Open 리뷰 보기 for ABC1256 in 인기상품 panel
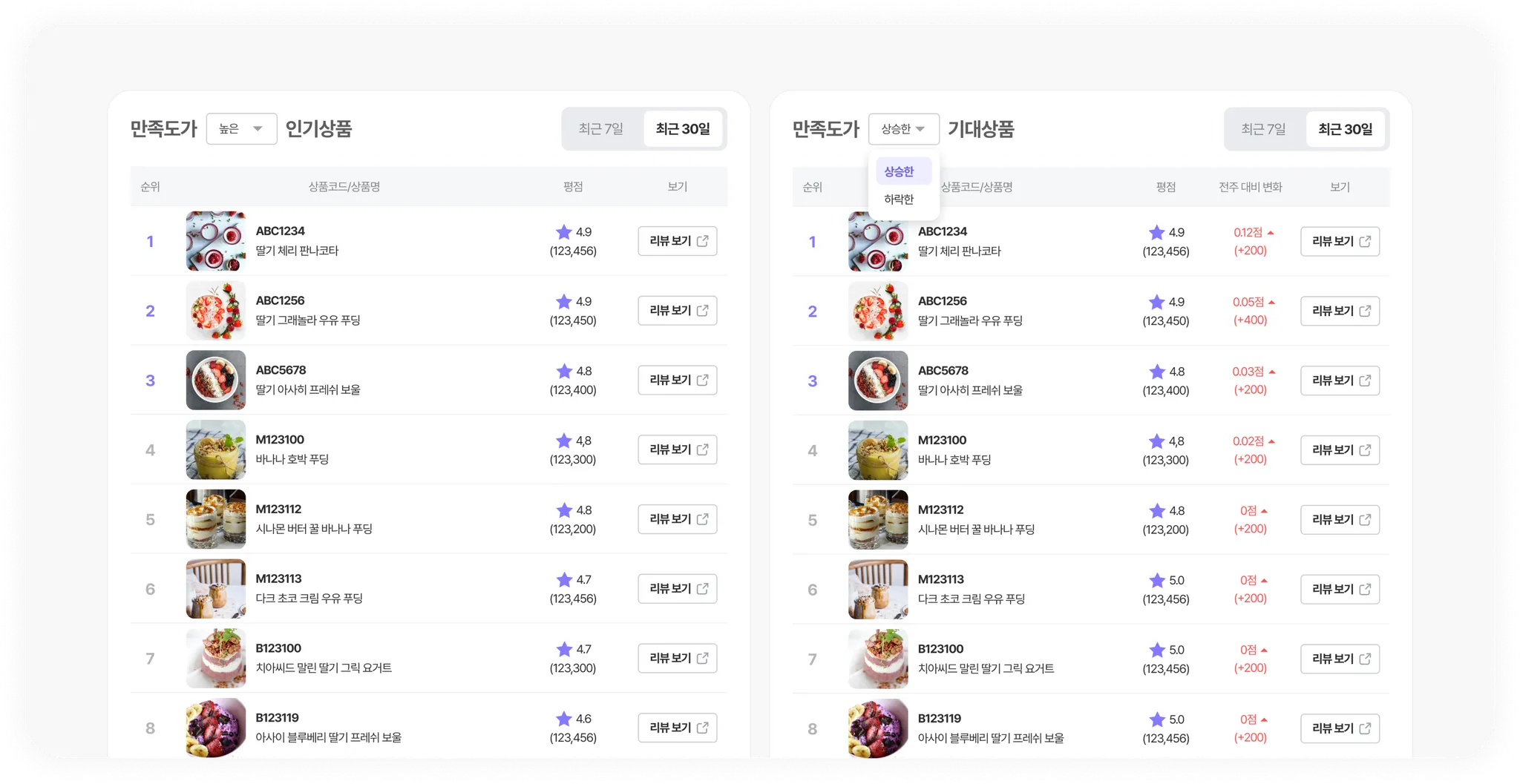Viewport: 1520px width, 784px height. point(678,311)
